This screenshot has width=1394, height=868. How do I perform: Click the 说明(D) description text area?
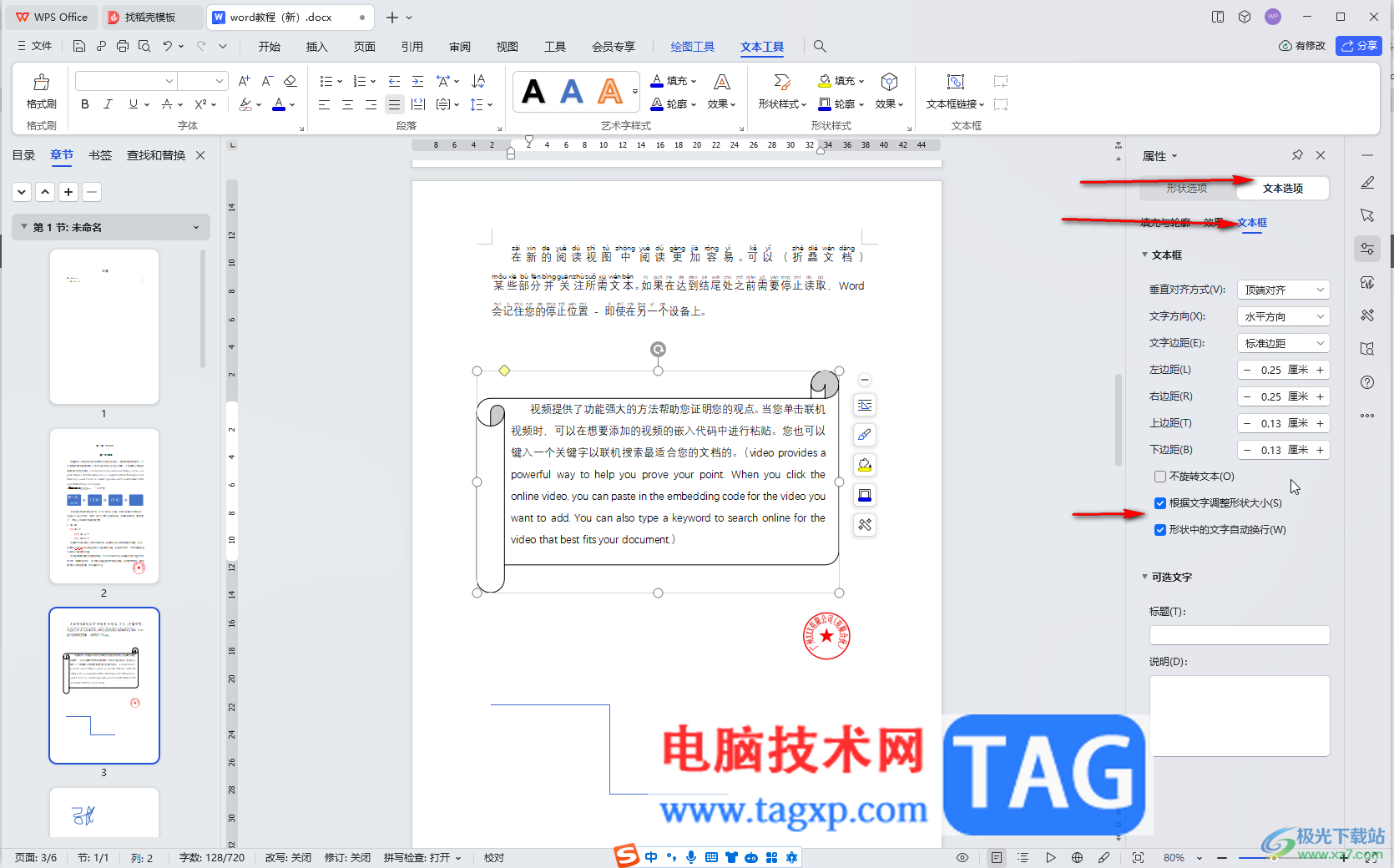(1240, 715)
